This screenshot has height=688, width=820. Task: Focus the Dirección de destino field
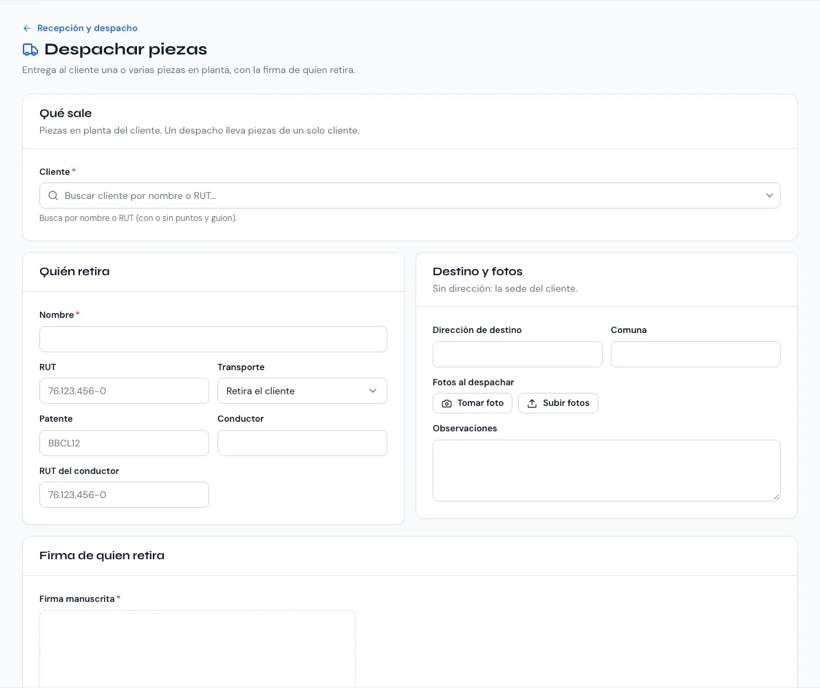pos(517,354)
